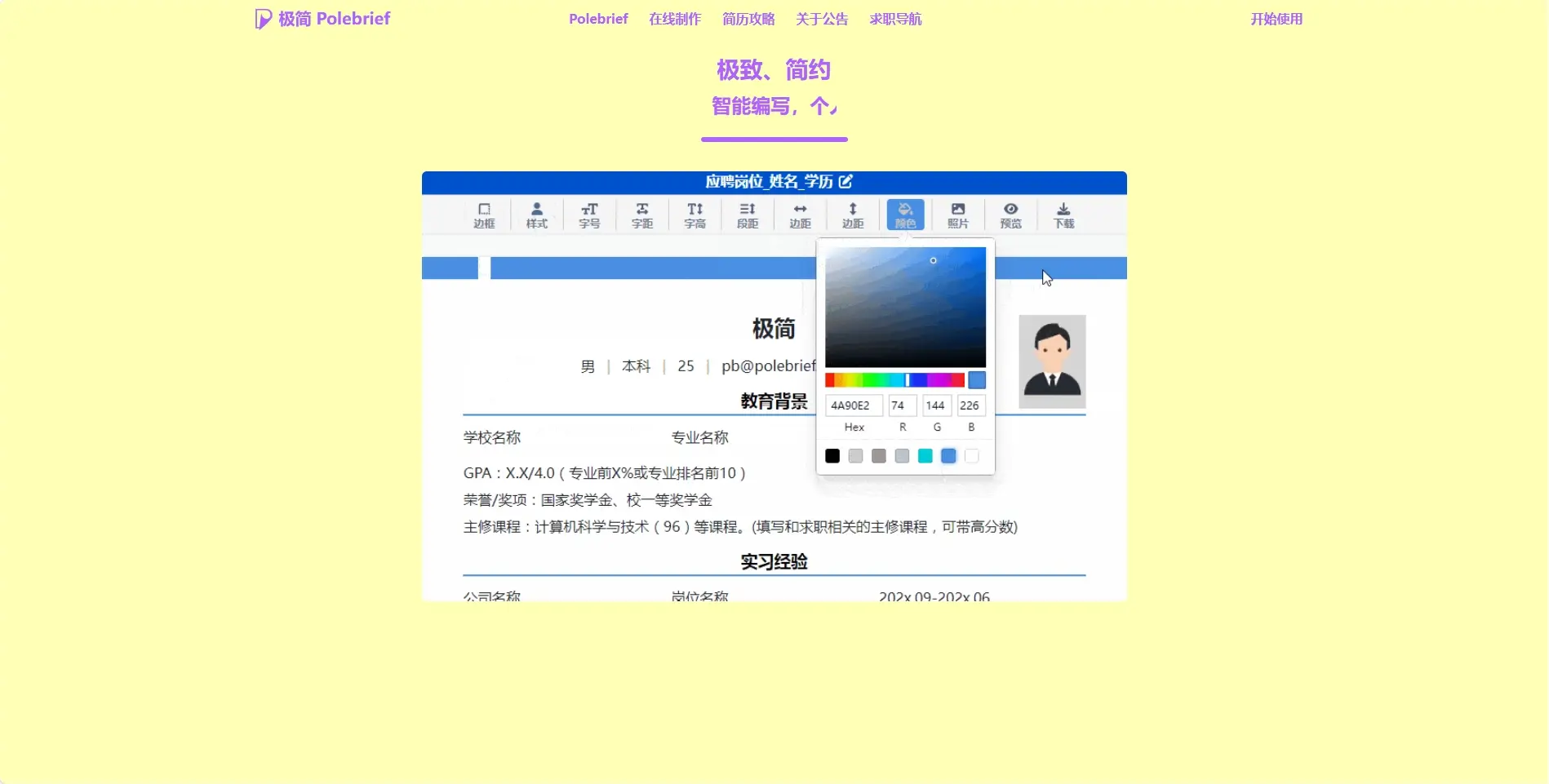Edit the Hex value 4A90E2 field
The height and width of the screenshot is (784, 1549).
coord(852,405)
